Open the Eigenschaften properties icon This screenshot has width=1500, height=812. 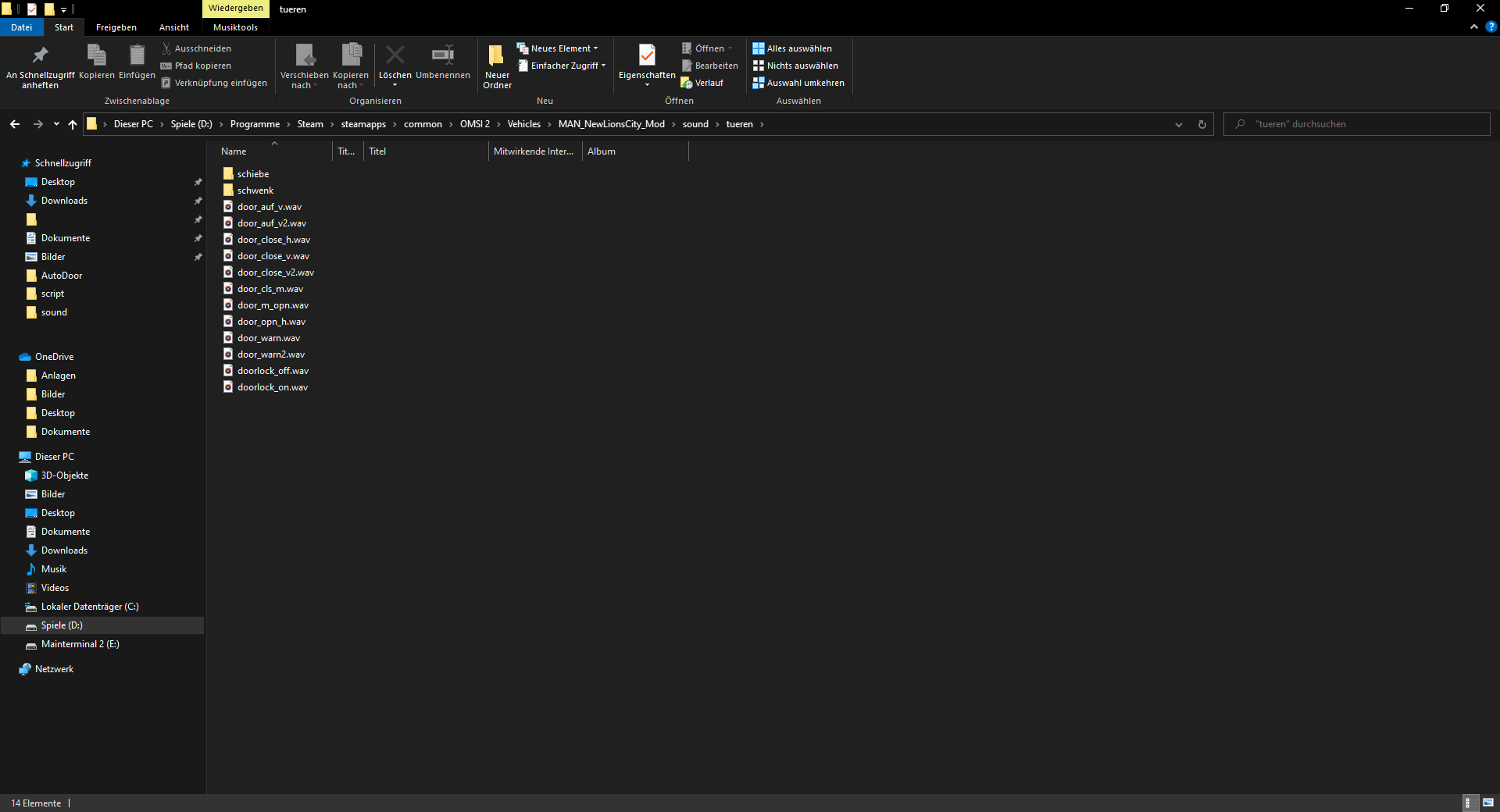(647, 56)
